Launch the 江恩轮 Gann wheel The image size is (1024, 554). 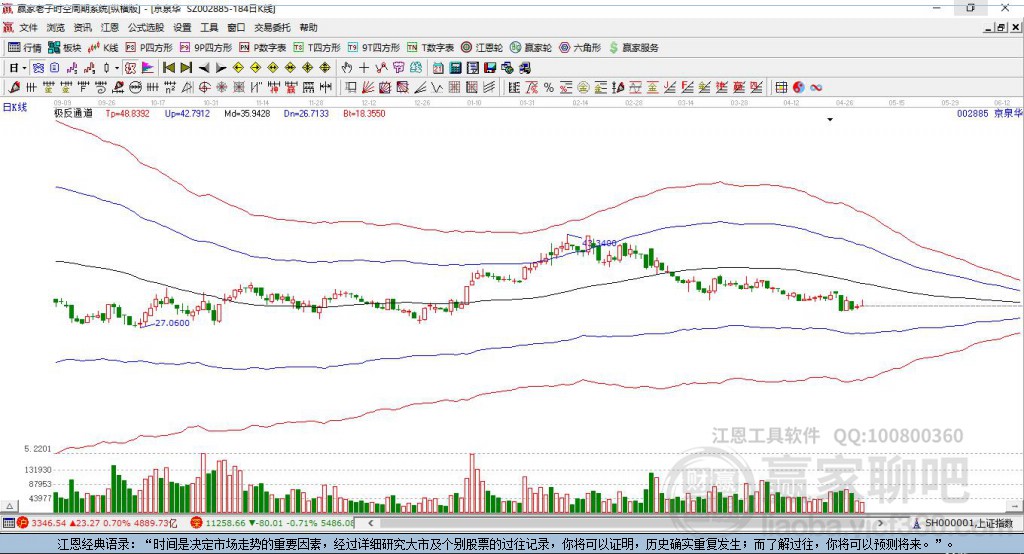coord(482,48)
